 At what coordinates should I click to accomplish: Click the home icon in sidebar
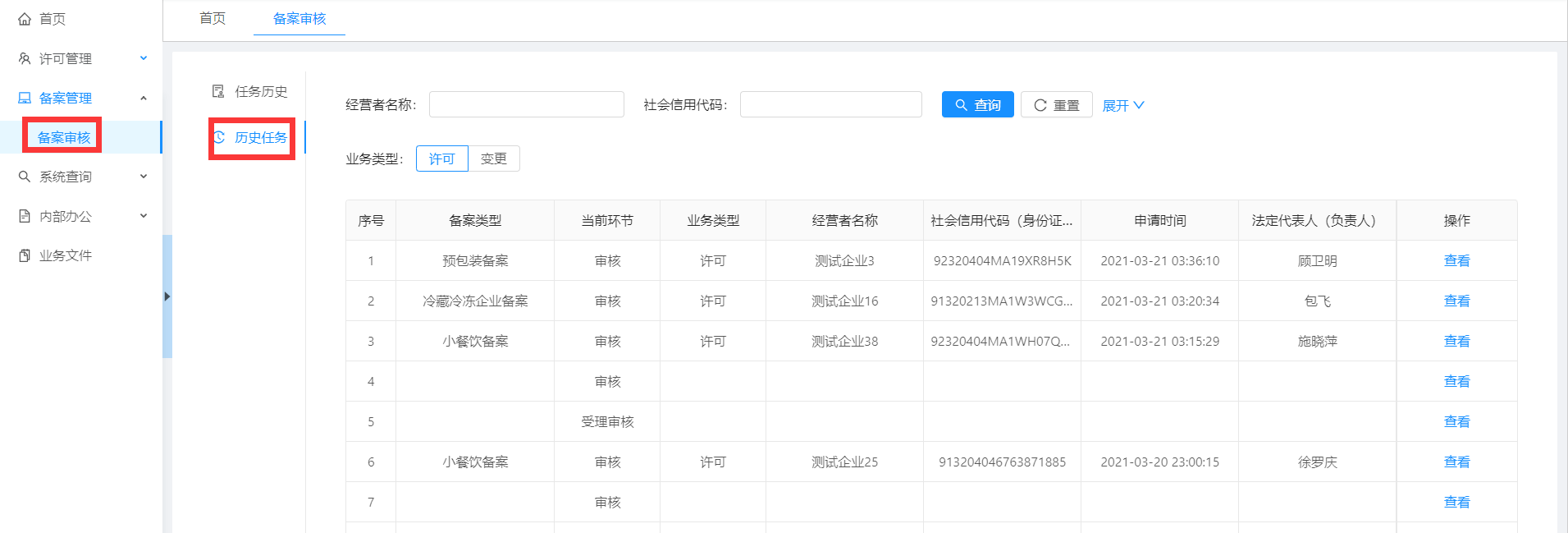(x=25, y=19)
